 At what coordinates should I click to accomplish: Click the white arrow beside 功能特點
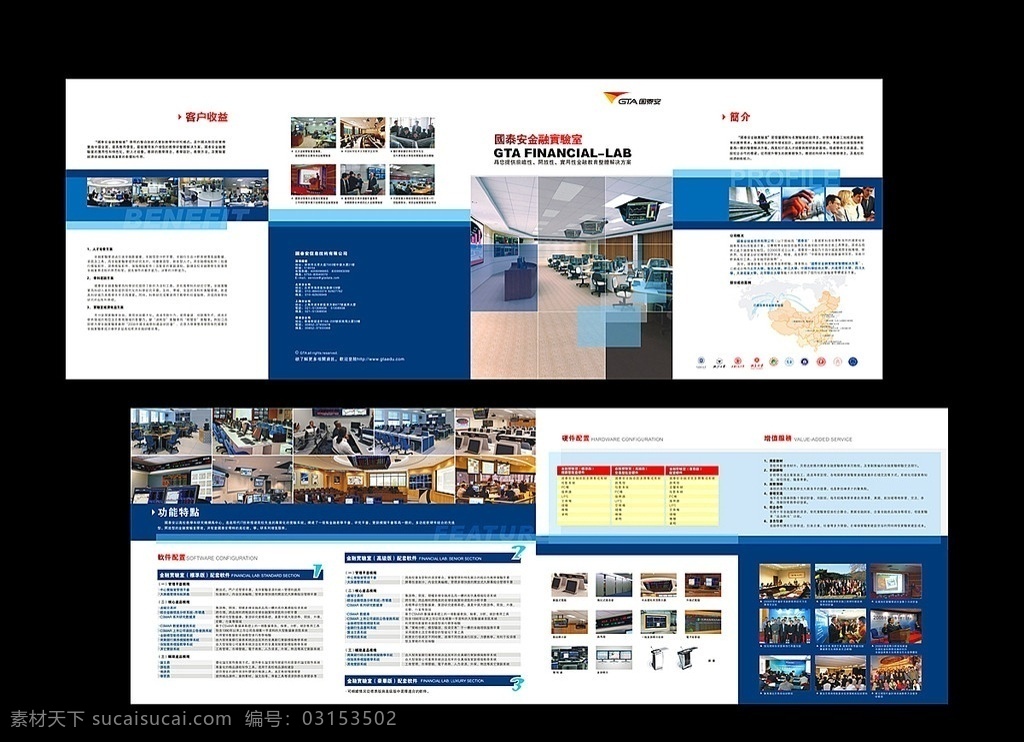click(x=153, y=513)
